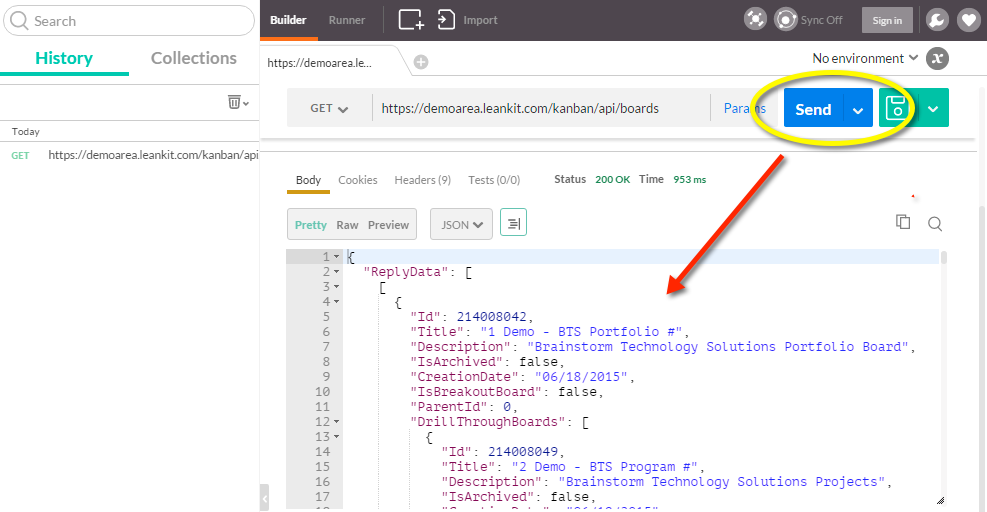Click the environment quick look x icon

937,59
